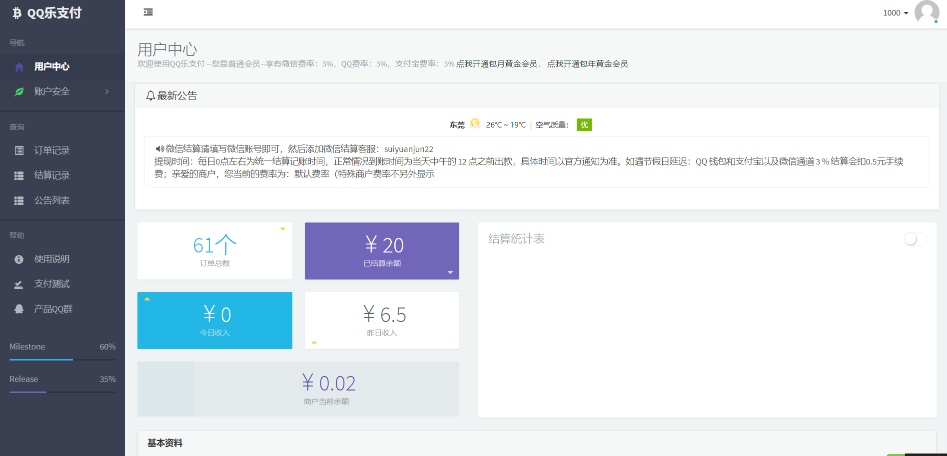Click 点我开通包年黄金会员 link
Image resolution: width=947 pixels, height=456 pixels.
click(588, 64)
